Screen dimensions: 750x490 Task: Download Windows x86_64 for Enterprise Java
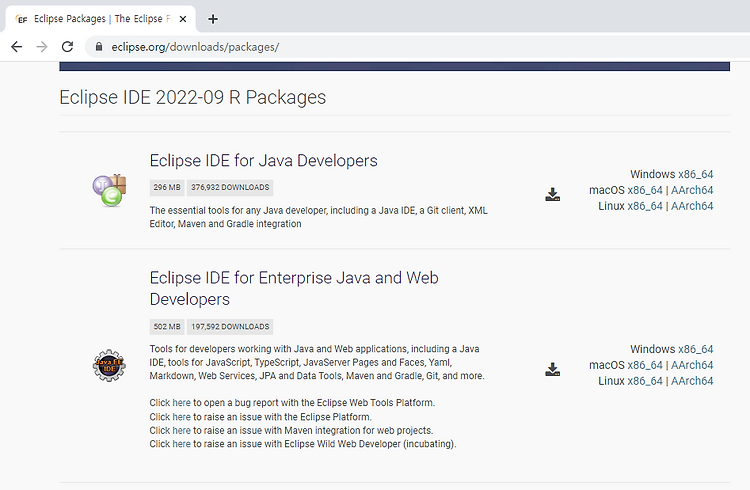[695, 349]
